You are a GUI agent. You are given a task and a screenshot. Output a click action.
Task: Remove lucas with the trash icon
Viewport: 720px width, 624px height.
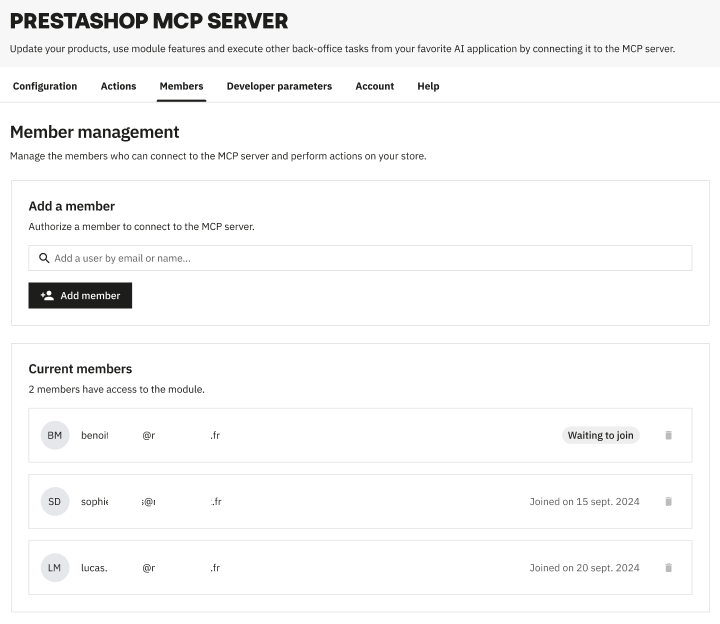(669, 567)
